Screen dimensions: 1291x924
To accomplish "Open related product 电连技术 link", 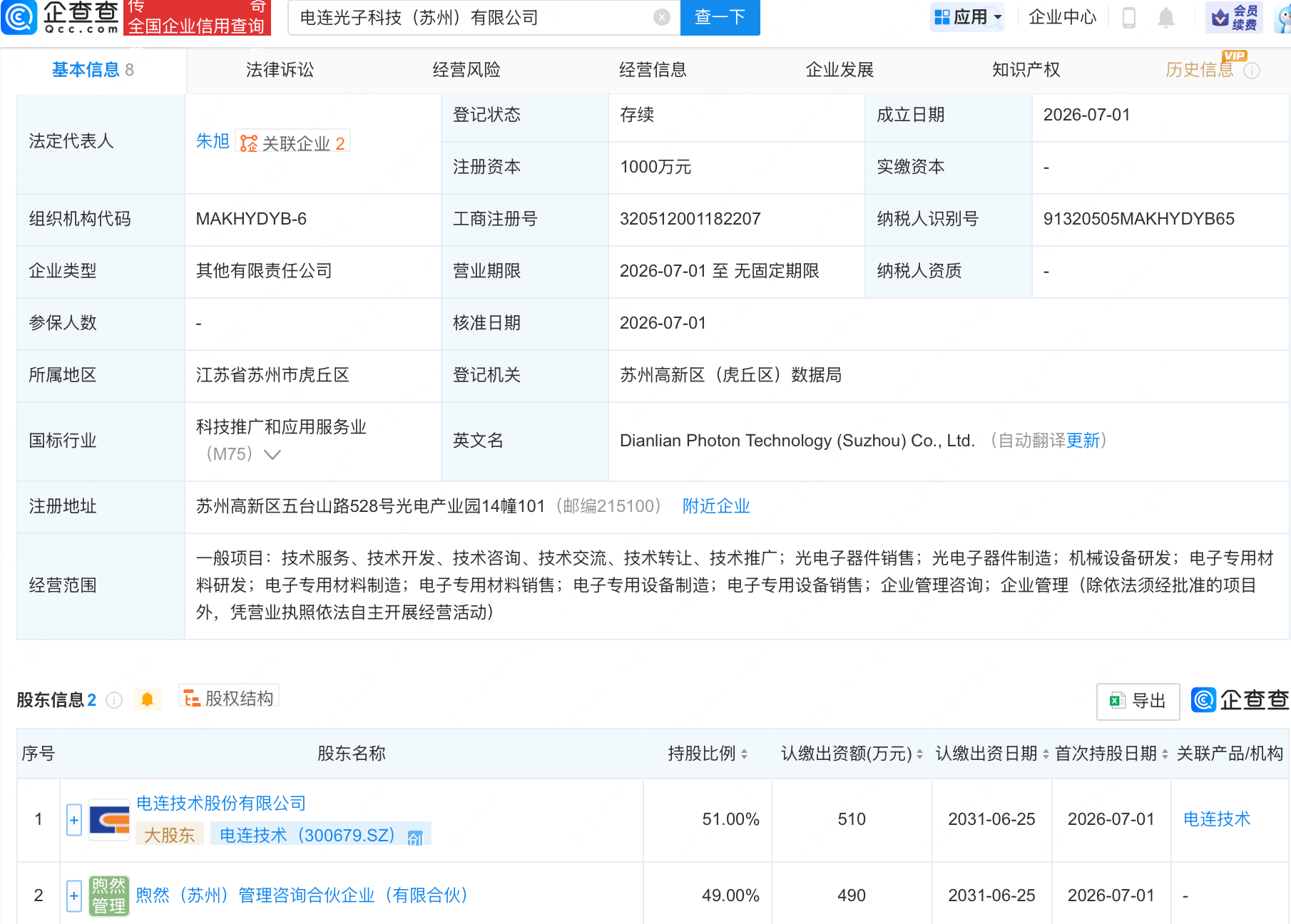I will click(1217, 819).
